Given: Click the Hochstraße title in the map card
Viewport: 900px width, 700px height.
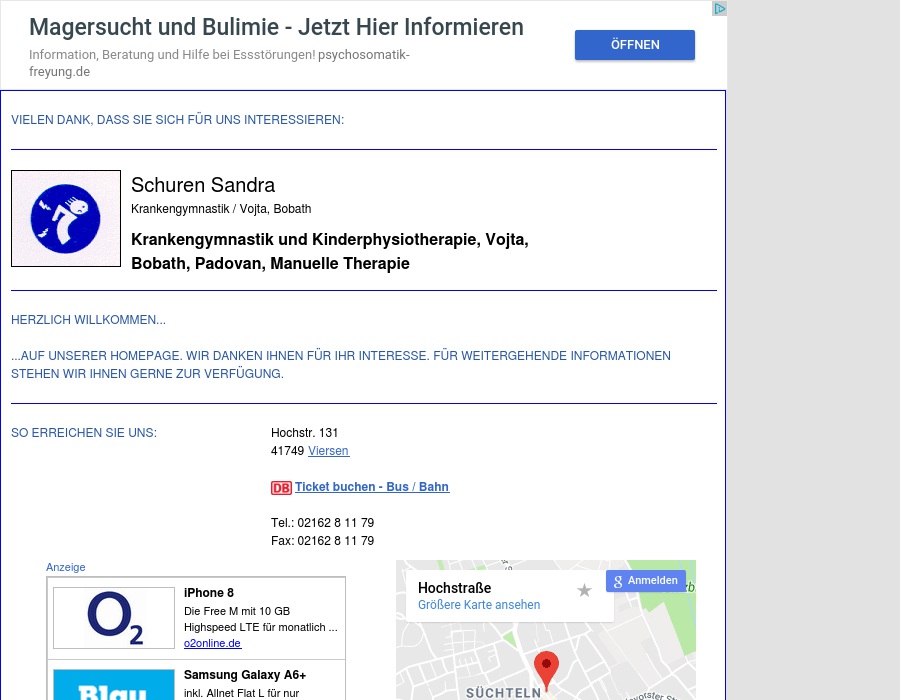Looking at the screenshot, I should click(455, 588).
